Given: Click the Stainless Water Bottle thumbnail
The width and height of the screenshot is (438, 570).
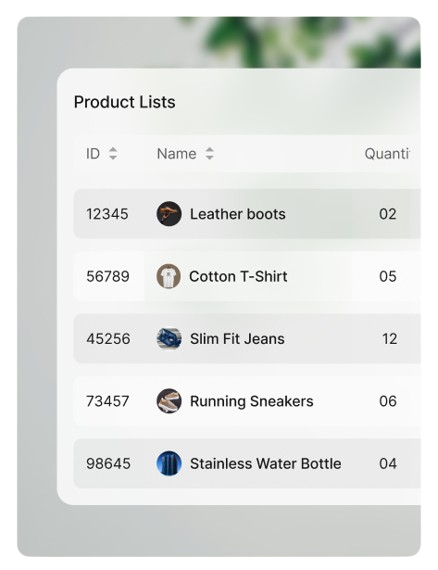Looking at the screenshot, I should 169,463.
